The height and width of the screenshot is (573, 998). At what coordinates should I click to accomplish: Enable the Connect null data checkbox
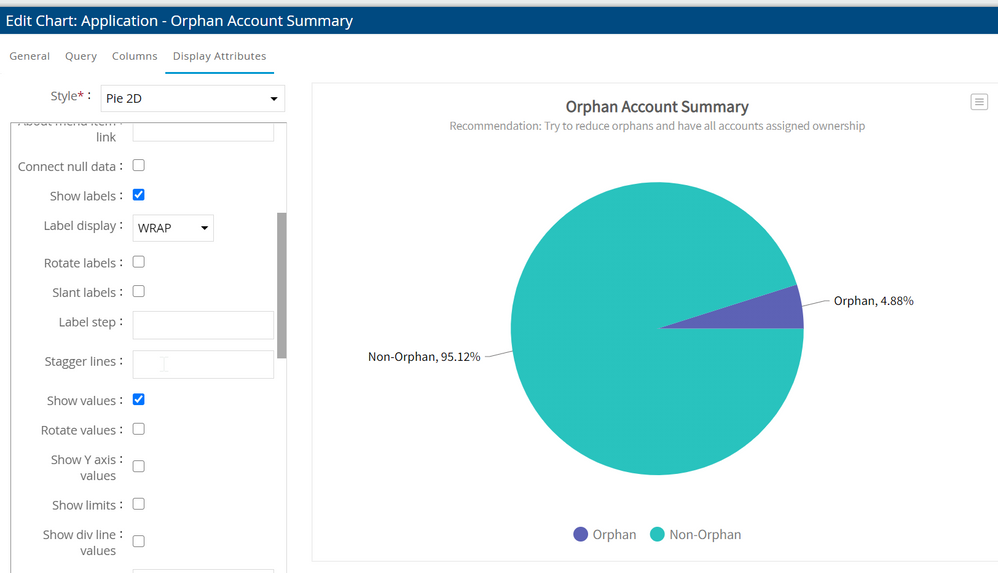[139, 165]
